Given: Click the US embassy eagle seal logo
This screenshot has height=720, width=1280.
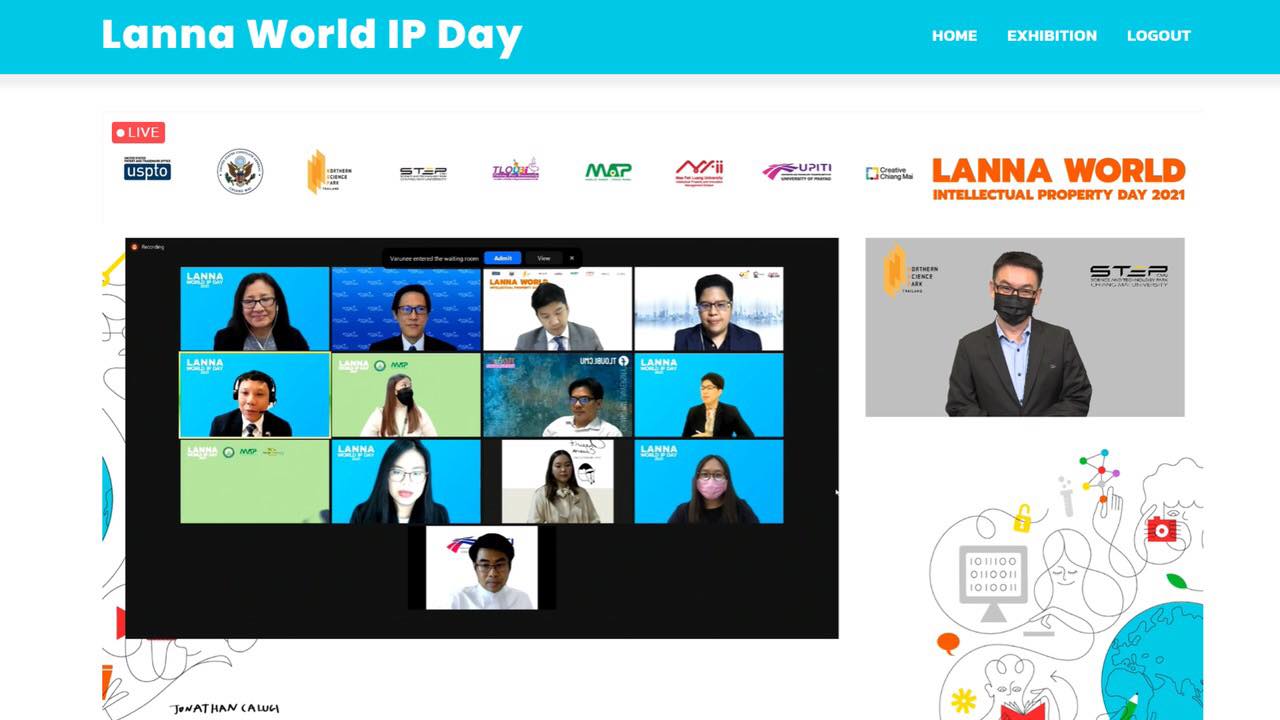Looking at the screenshot, I should (x=240, y=171).
